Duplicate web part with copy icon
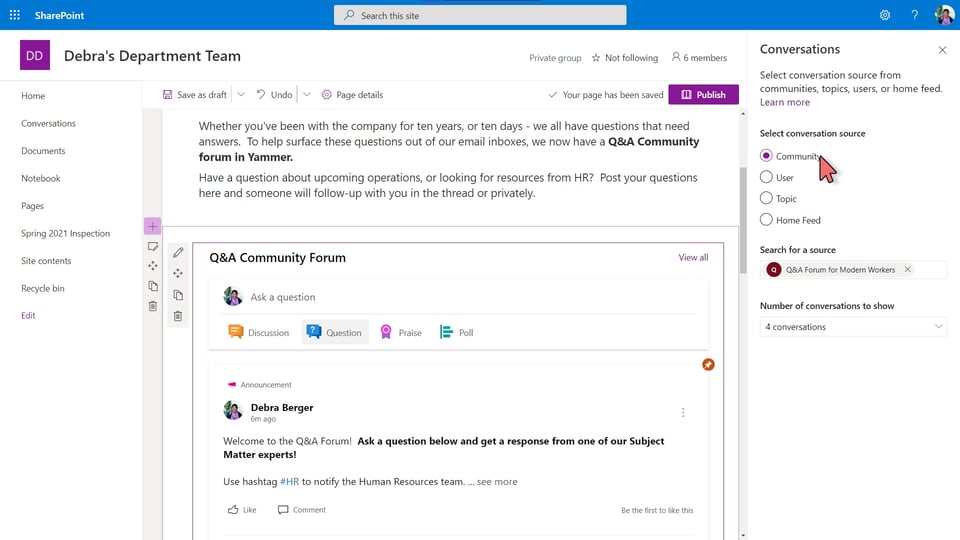The height and width of the screenshot is (540, 960). 178,295
